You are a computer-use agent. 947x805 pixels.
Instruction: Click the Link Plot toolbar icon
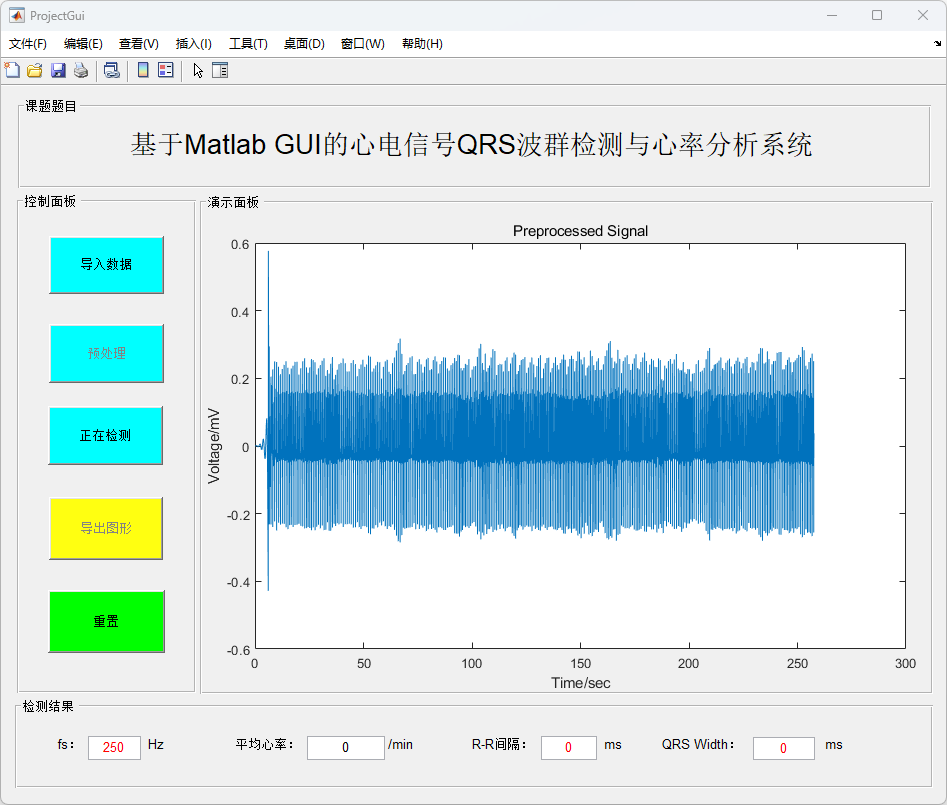[x=112, y=70]
